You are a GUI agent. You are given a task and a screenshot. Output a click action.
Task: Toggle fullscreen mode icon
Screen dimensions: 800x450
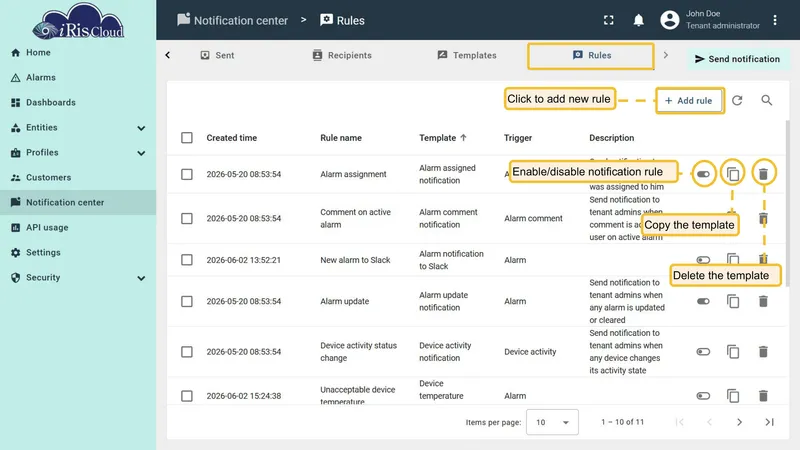point(609,20)
